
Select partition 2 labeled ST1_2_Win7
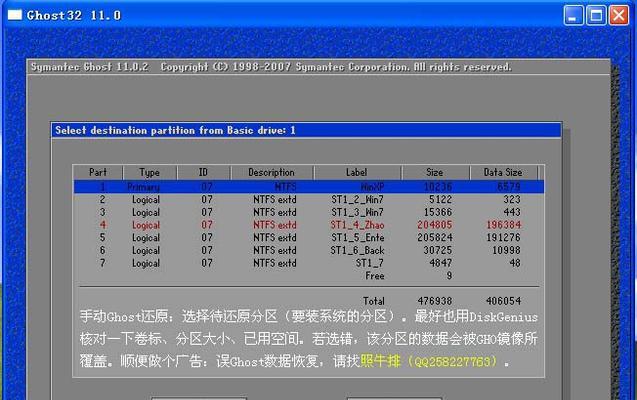click(309, 199)
